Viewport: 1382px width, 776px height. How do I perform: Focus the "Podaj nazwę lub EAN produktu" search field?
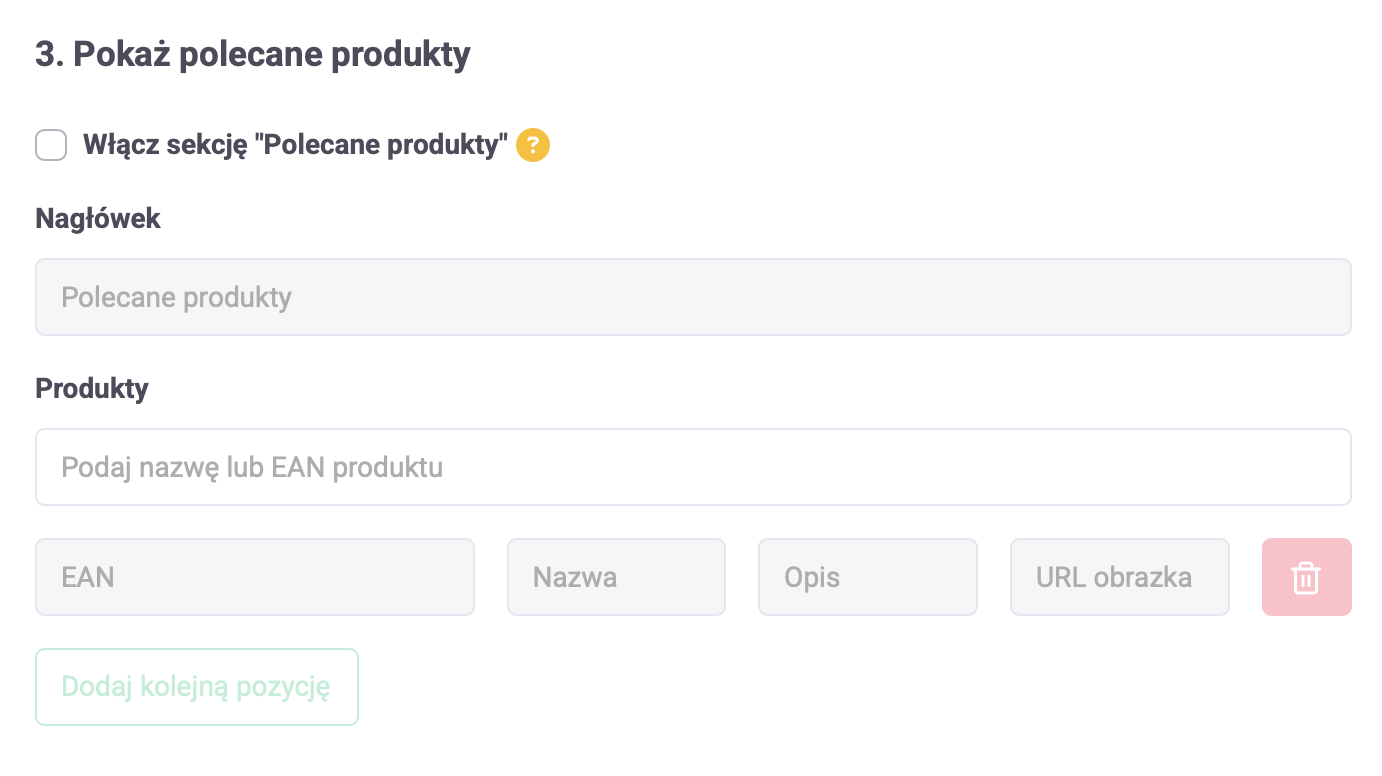pos(693,467)
